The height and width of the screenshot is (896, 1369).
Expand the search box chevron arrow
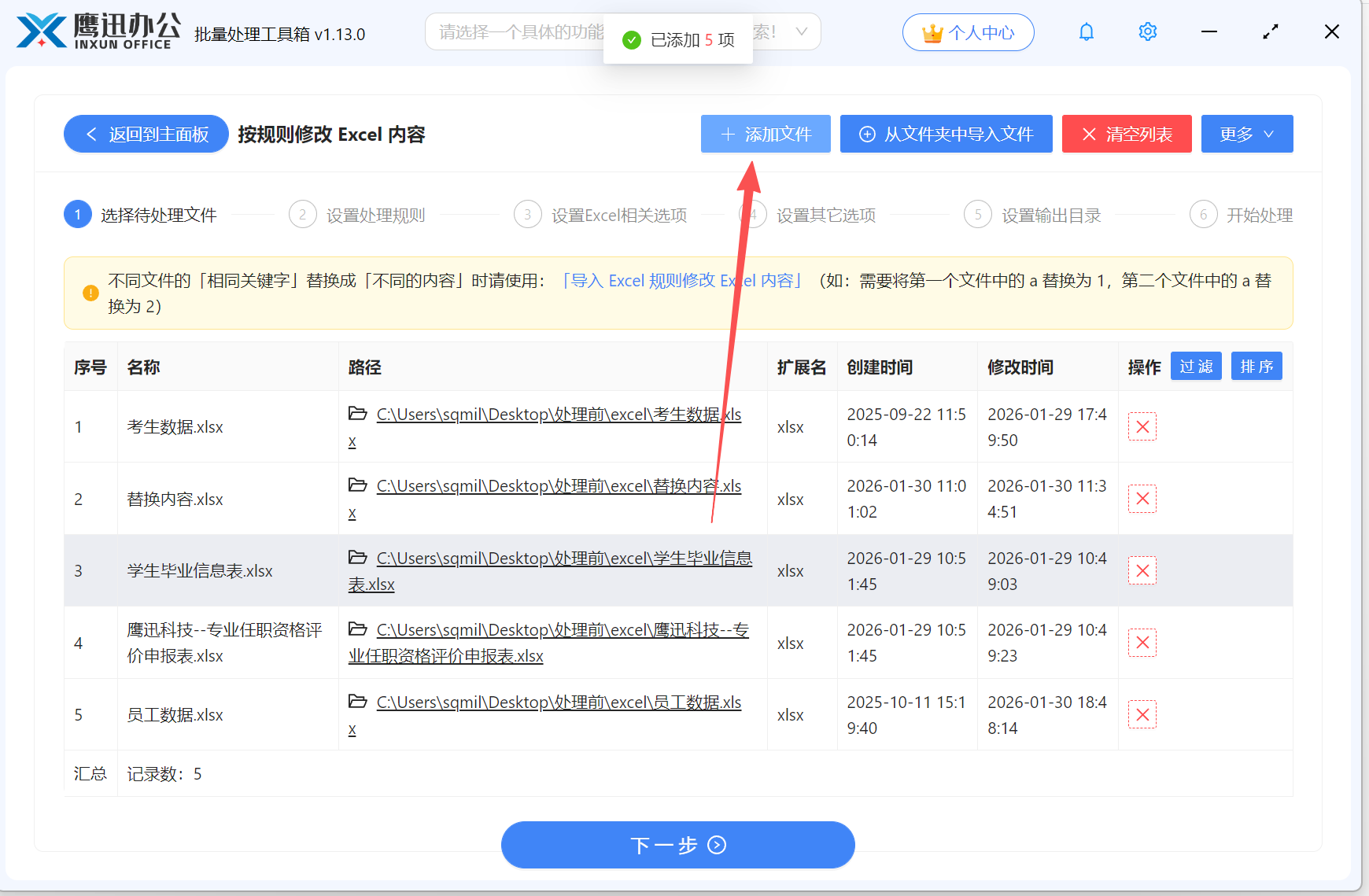click(802, 31)
